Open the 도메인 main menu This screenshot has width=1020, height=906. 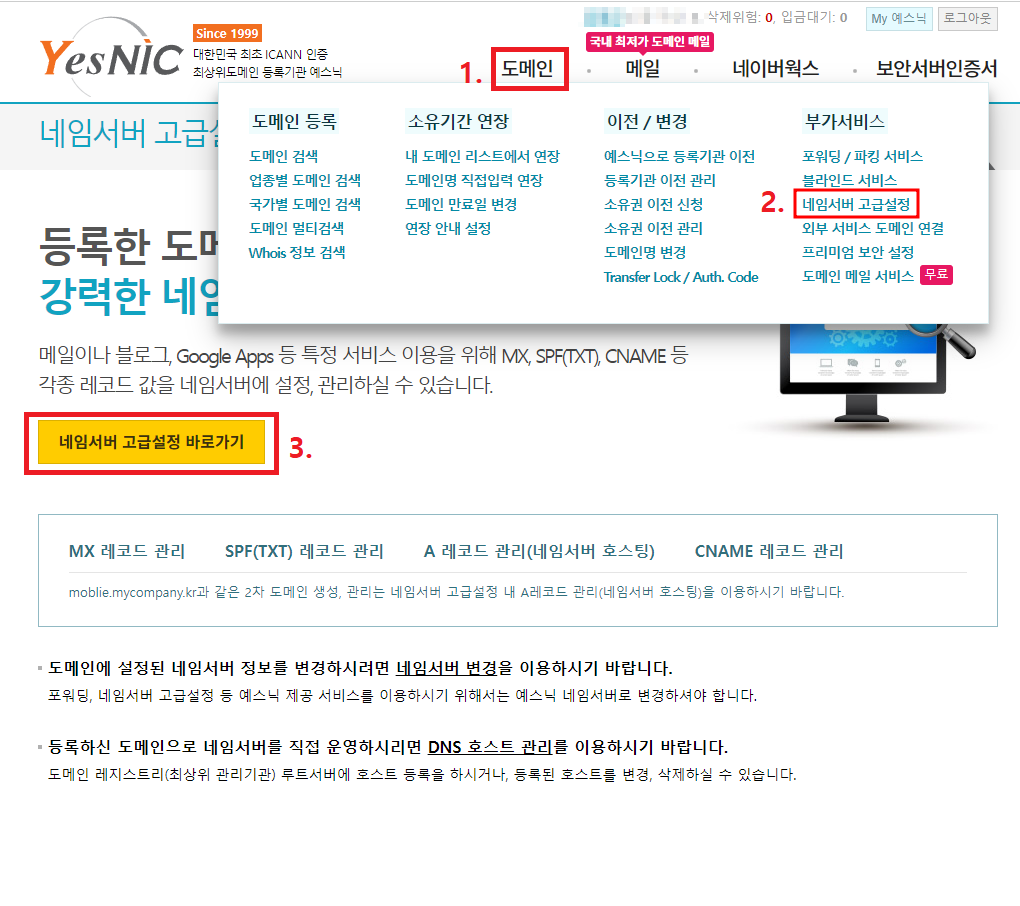528,68
